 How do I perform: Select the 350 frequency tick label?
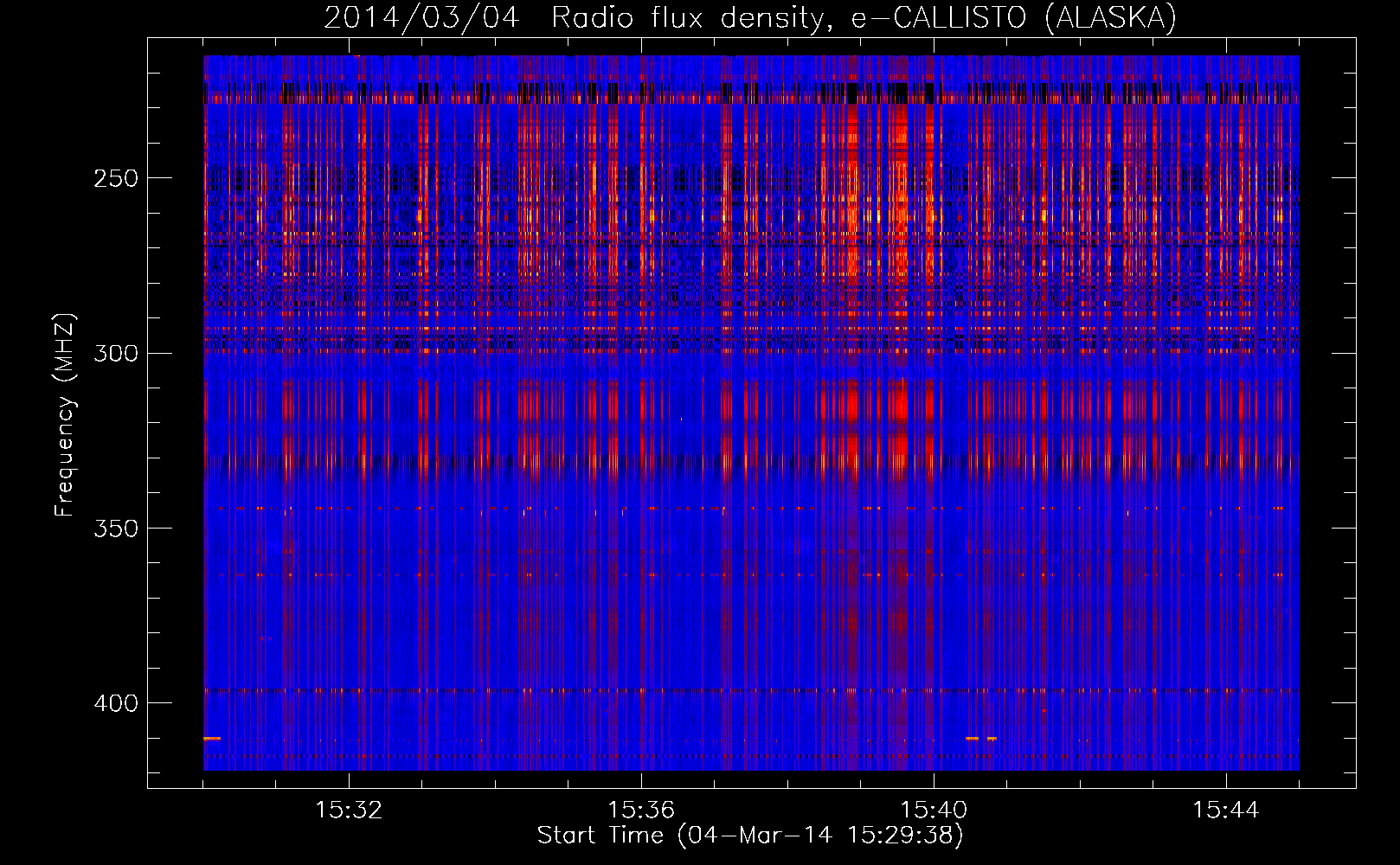pos(116,529)
